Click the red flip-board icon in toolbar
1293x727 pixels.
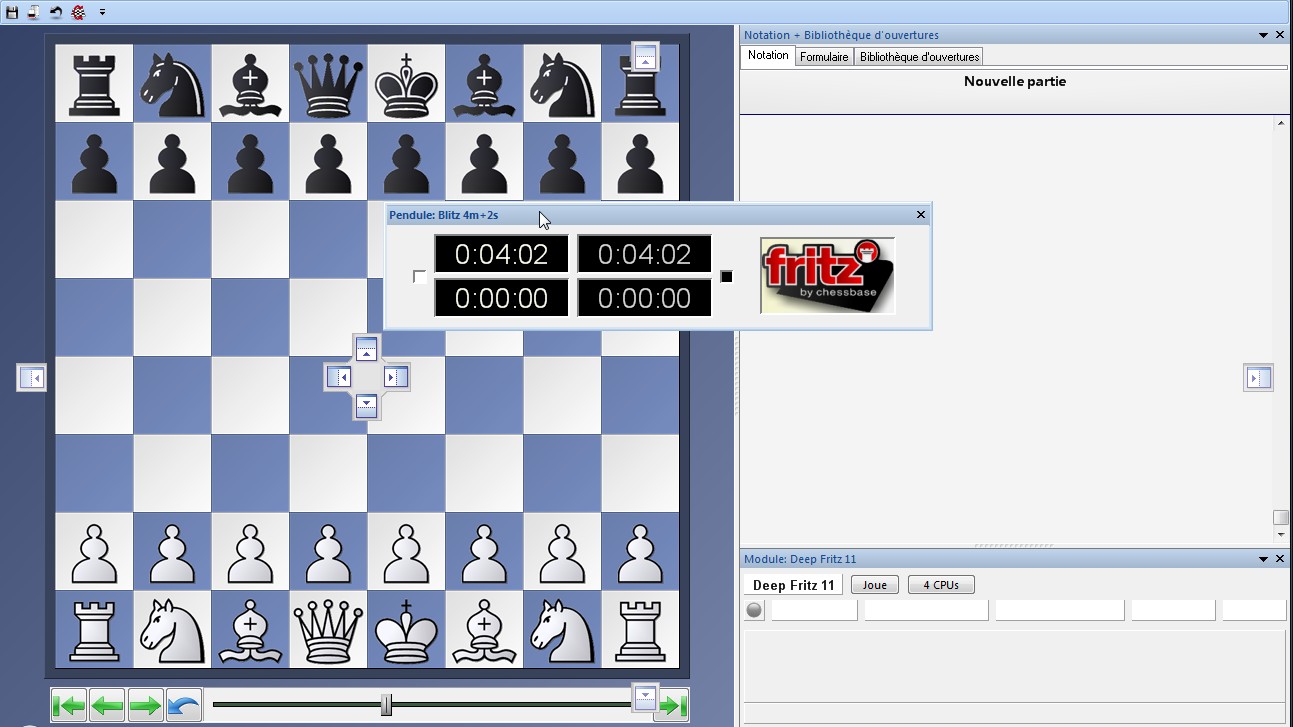point(78,12)
